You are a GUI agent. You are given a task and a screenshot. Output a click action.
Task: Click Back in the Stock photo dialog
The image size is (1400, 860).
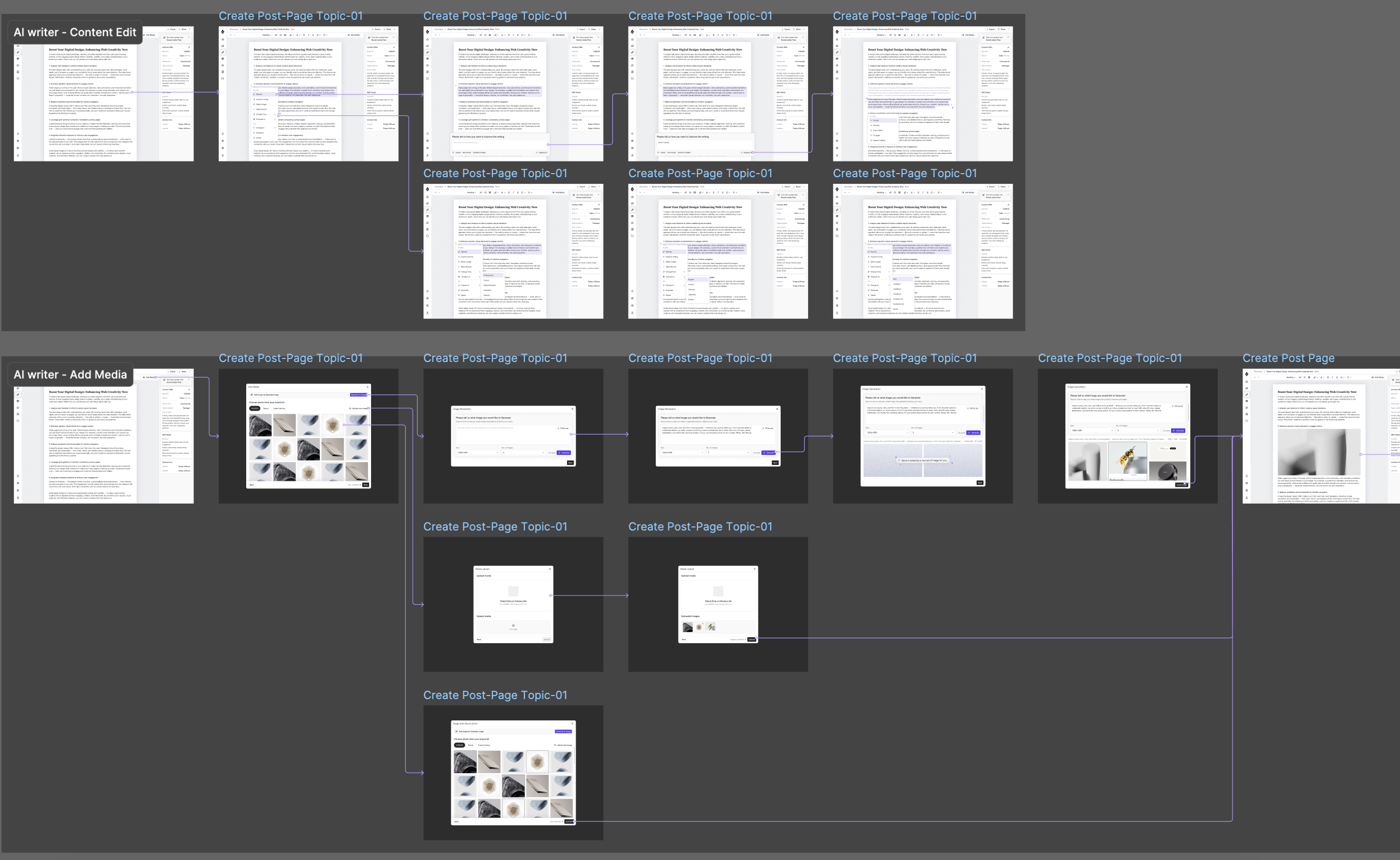click(457, 822)
